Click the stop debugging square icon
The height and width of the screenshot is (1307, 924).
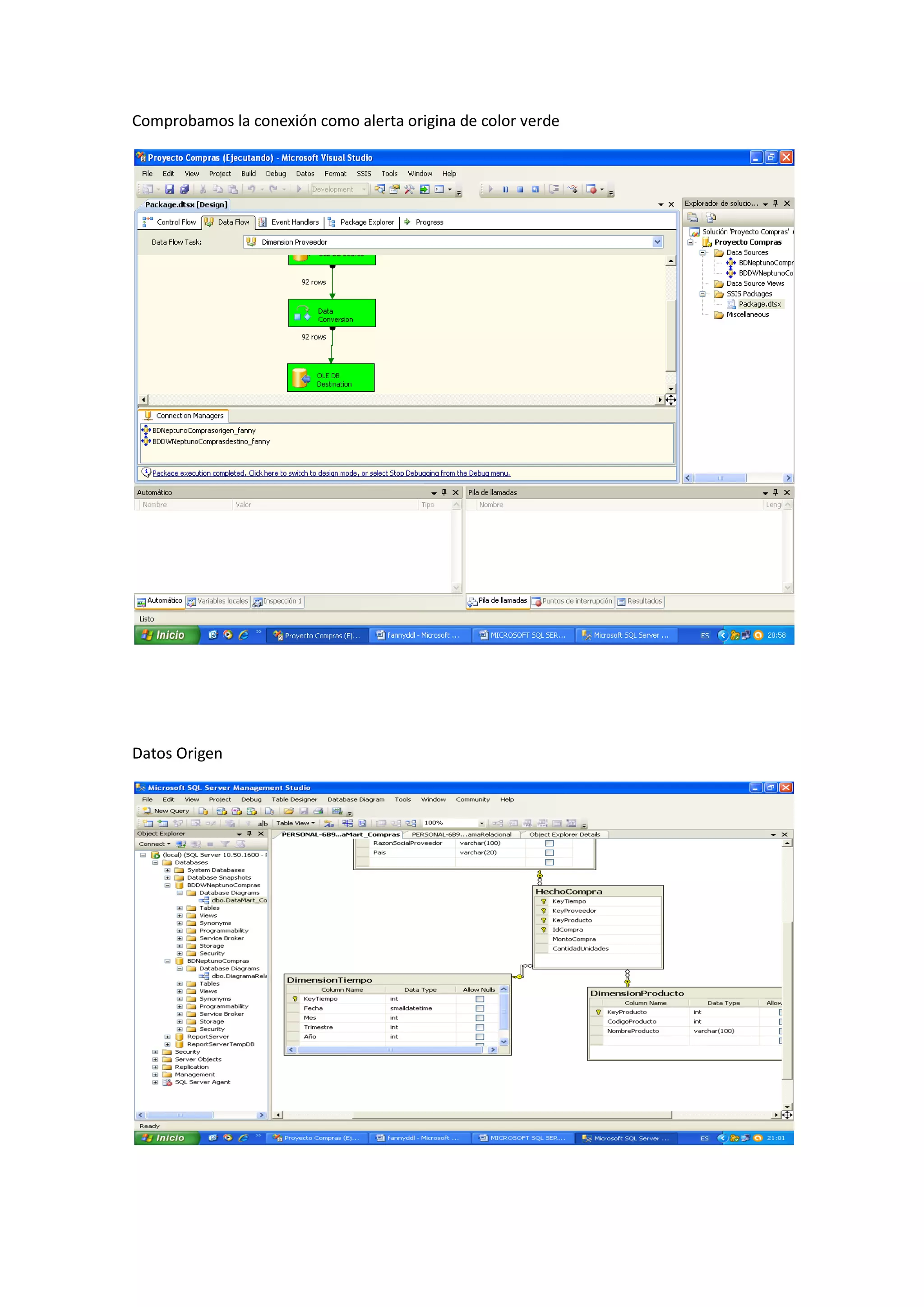[x=520, y=190]
